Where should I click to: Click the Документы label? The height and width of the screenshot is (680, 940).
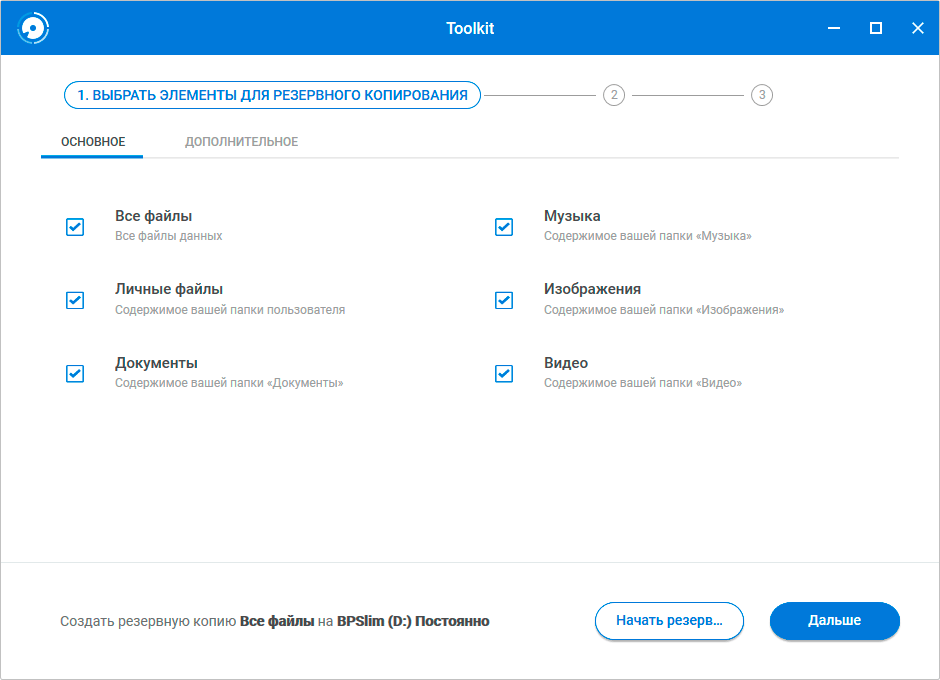156,363
